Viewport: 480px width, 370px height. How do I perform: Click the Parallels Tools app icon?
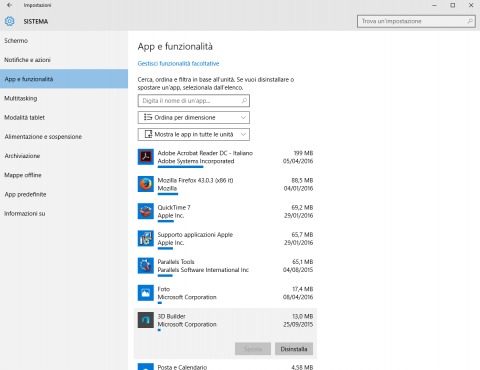(x=146, y=266)
